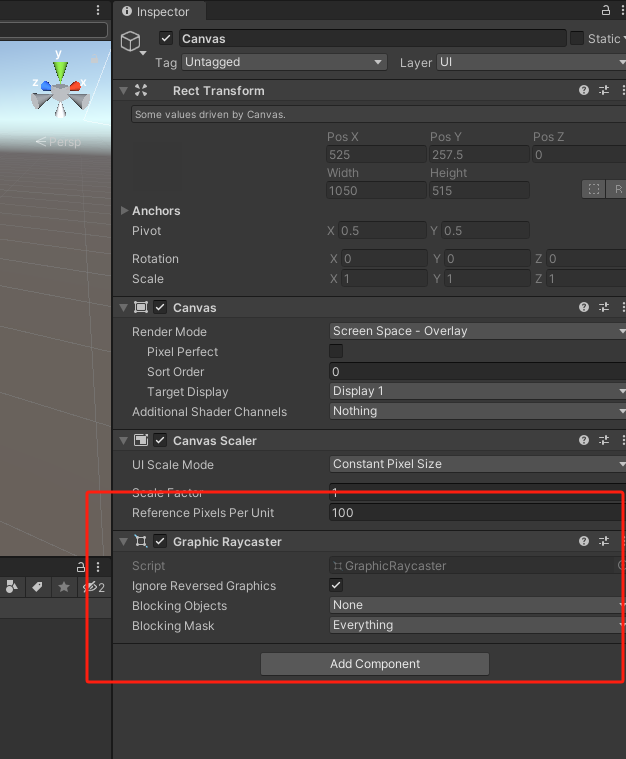Open Rect Transform three-dot context menu

(623, 90)
